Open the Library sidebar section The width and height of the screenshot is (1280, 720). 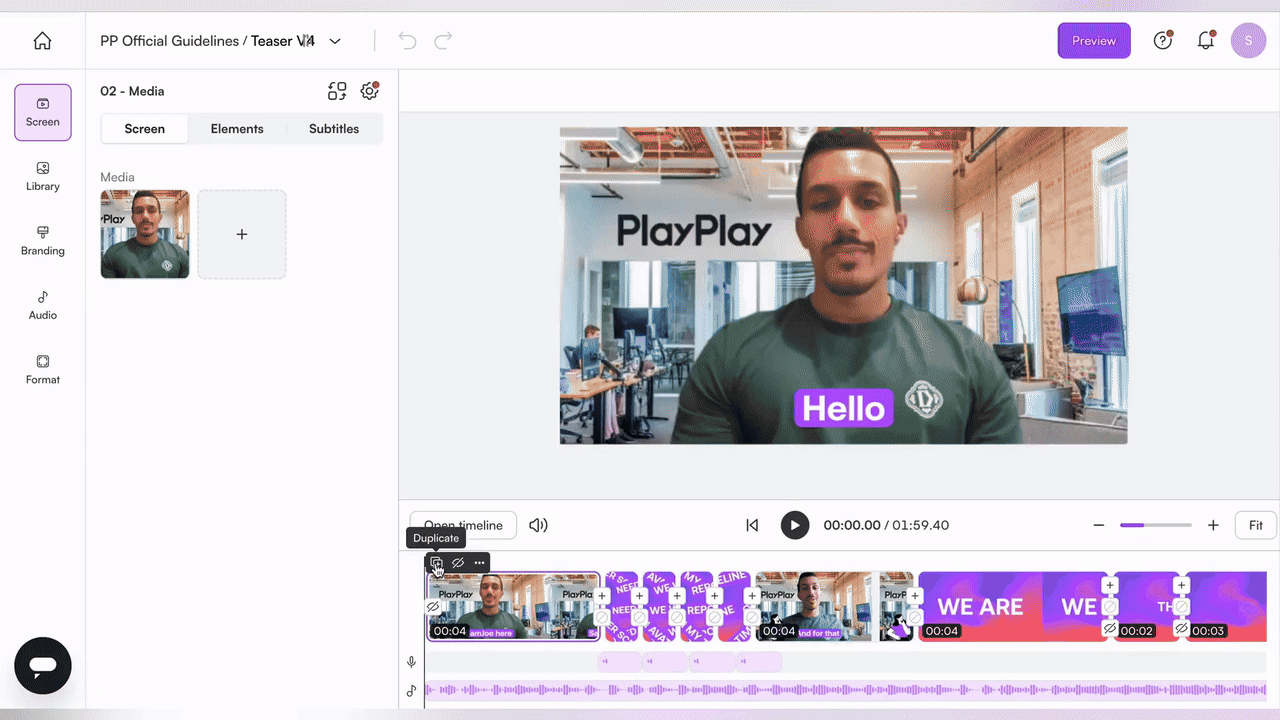[x=43, y=177]
